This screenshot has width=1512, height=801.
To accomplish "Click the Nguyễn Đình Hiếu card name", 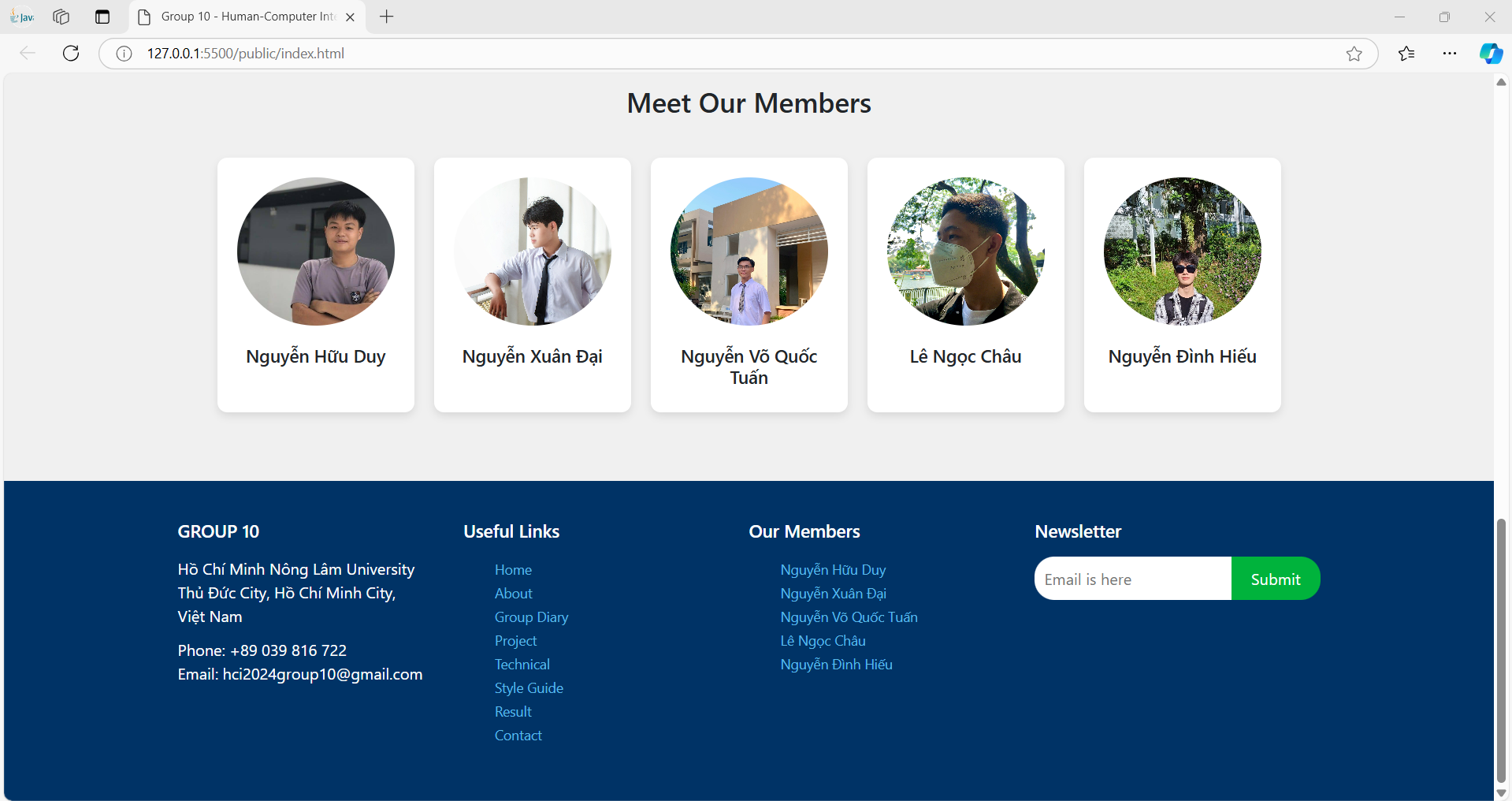I will 1183,356.
